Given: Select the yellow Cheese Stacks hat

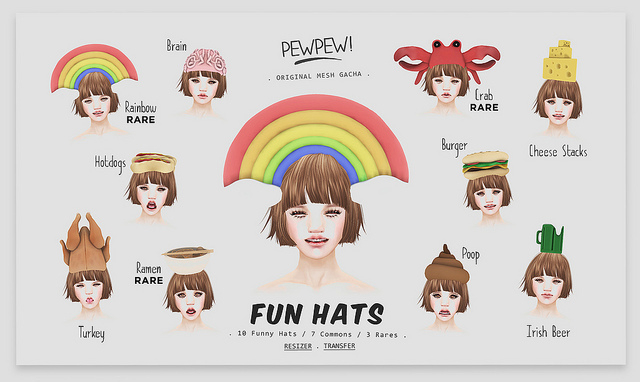Looking at the screenshot, I should pyautogui.click(x=560, y=61).
